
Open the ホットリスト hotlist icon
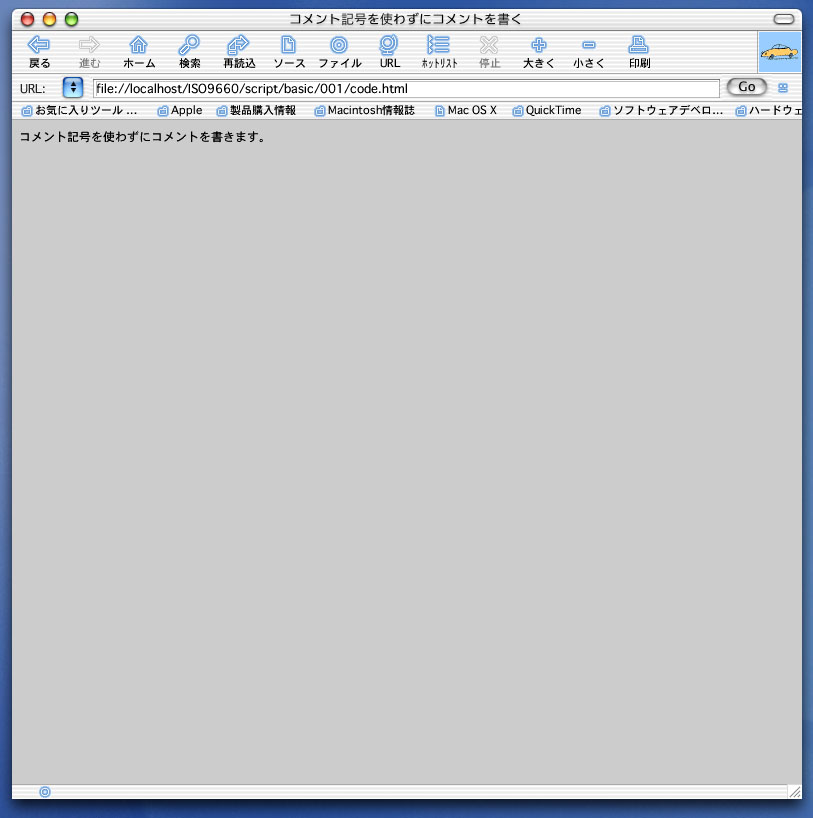(x=439, y=52)
